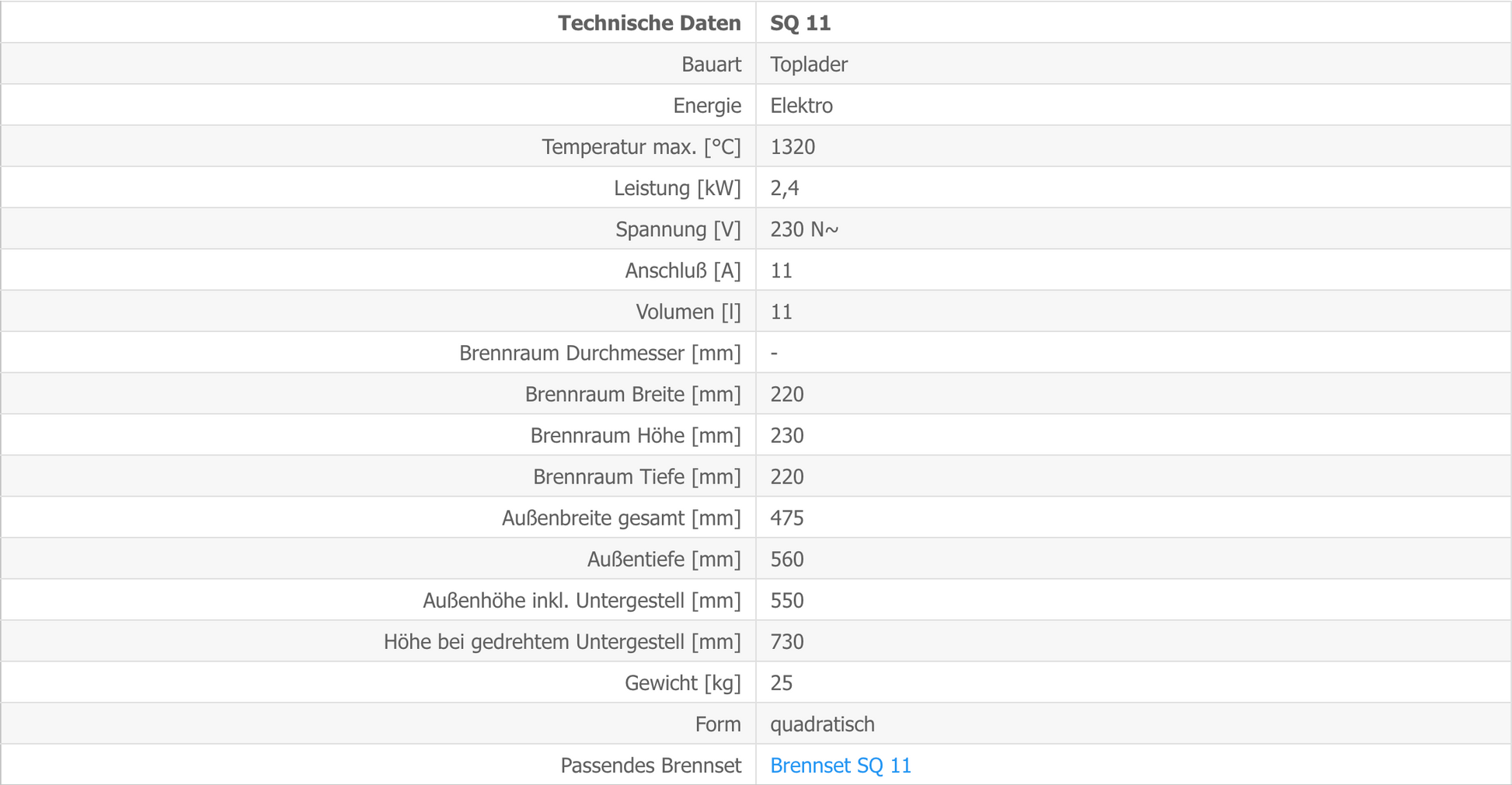1512x785 pixels.
Task: Click the Außentiefe value 560
Action: [x=787, y=559]
